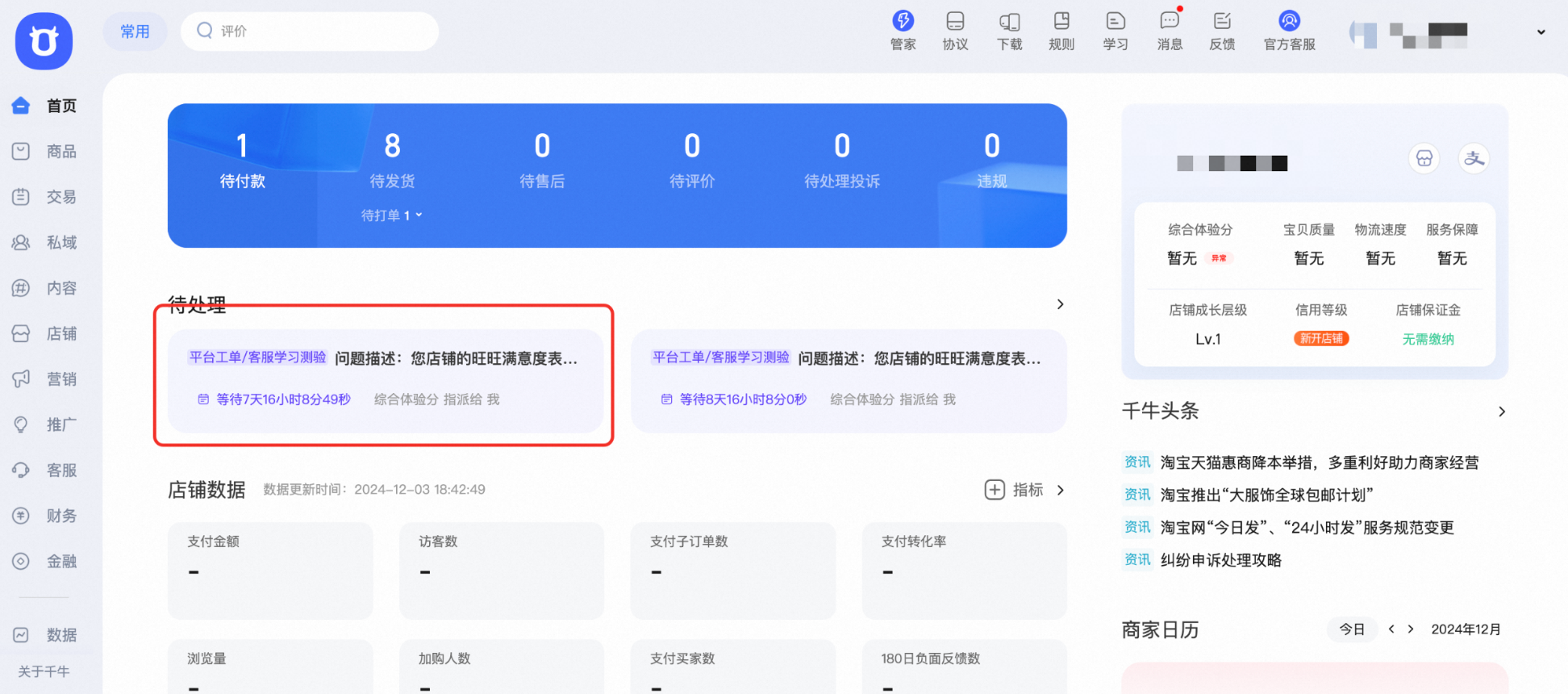Click the 财务 sidebar icon
Screen dimensions: 1568x694
coord(21,515)
